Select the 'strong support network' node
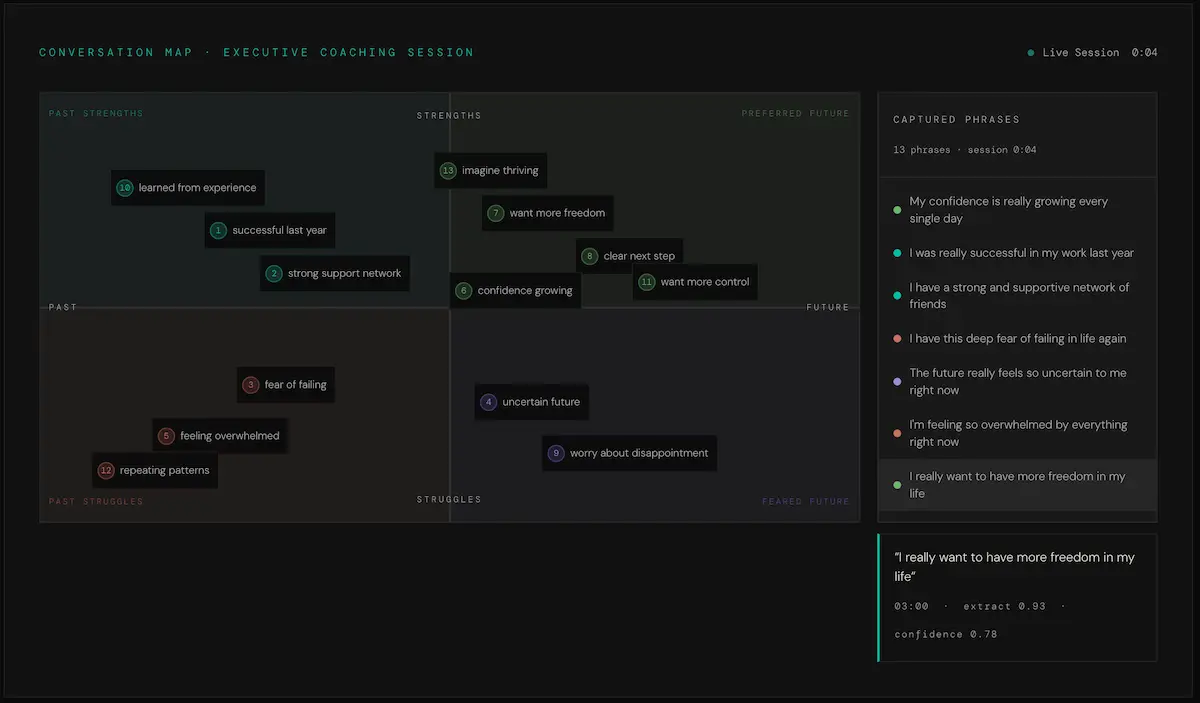The height and width of the screenshot is (703, 1200). point(335,274)
